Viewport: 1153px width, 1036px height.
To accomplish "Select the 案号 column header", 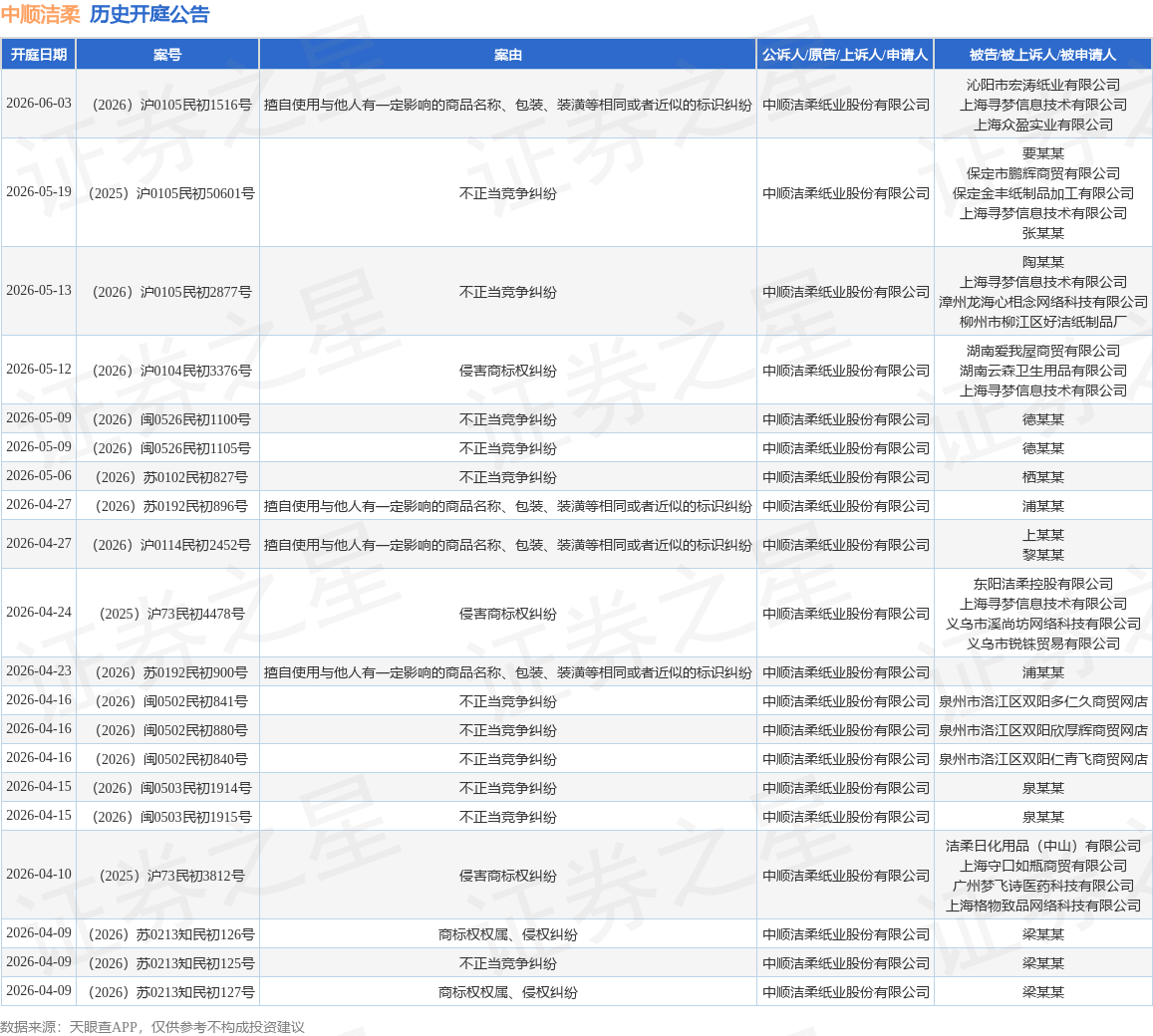I will [167, 55].
